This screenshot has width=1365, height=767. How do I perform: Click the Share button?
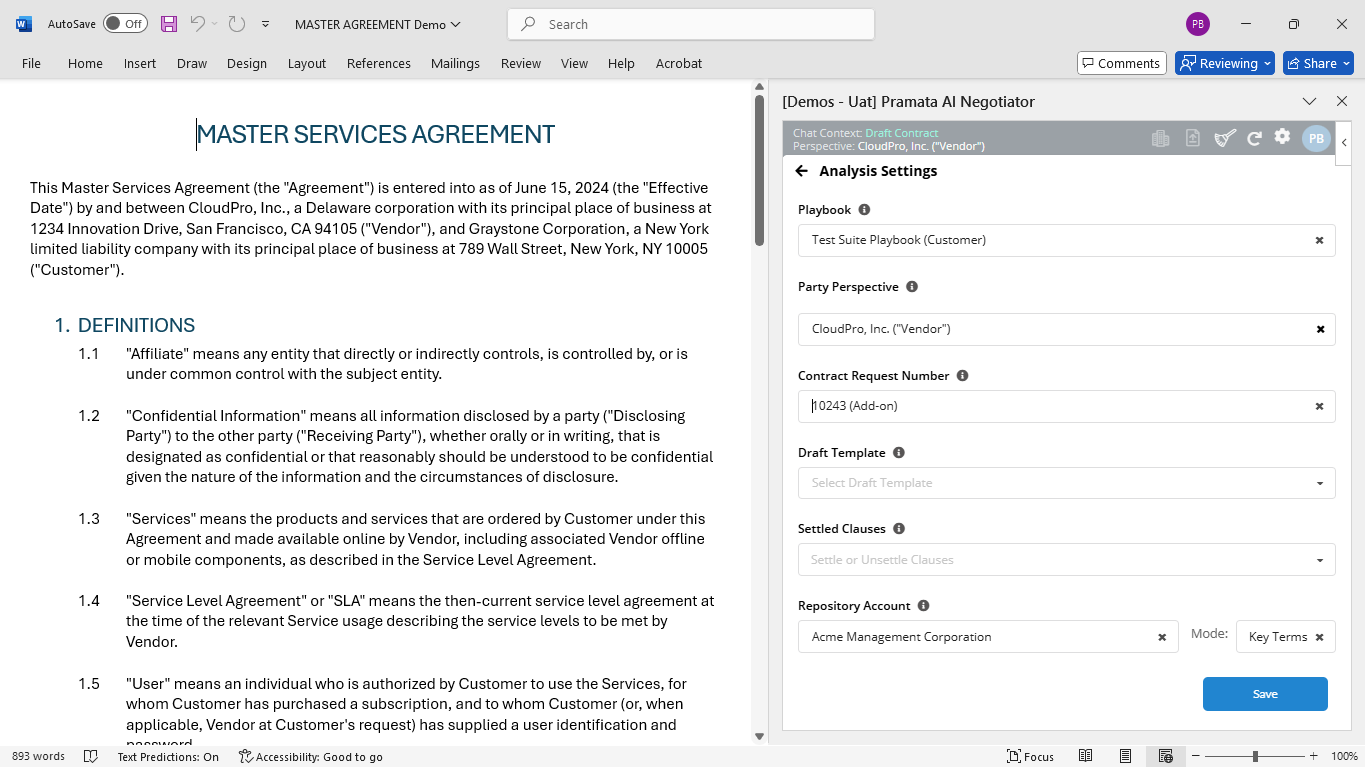(x=1318, y=63)
